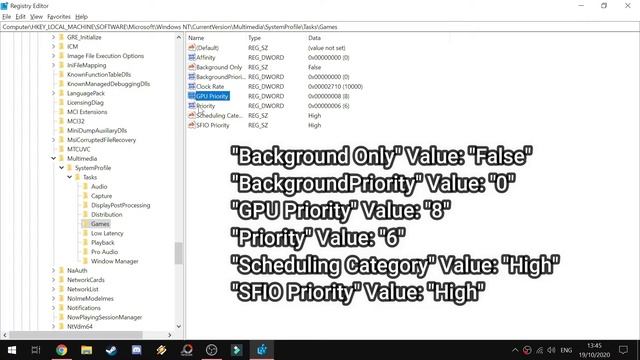Open File Explorer from the taskbar
Image resolution: width=640 pixels, height=360 pixels.
87,350
